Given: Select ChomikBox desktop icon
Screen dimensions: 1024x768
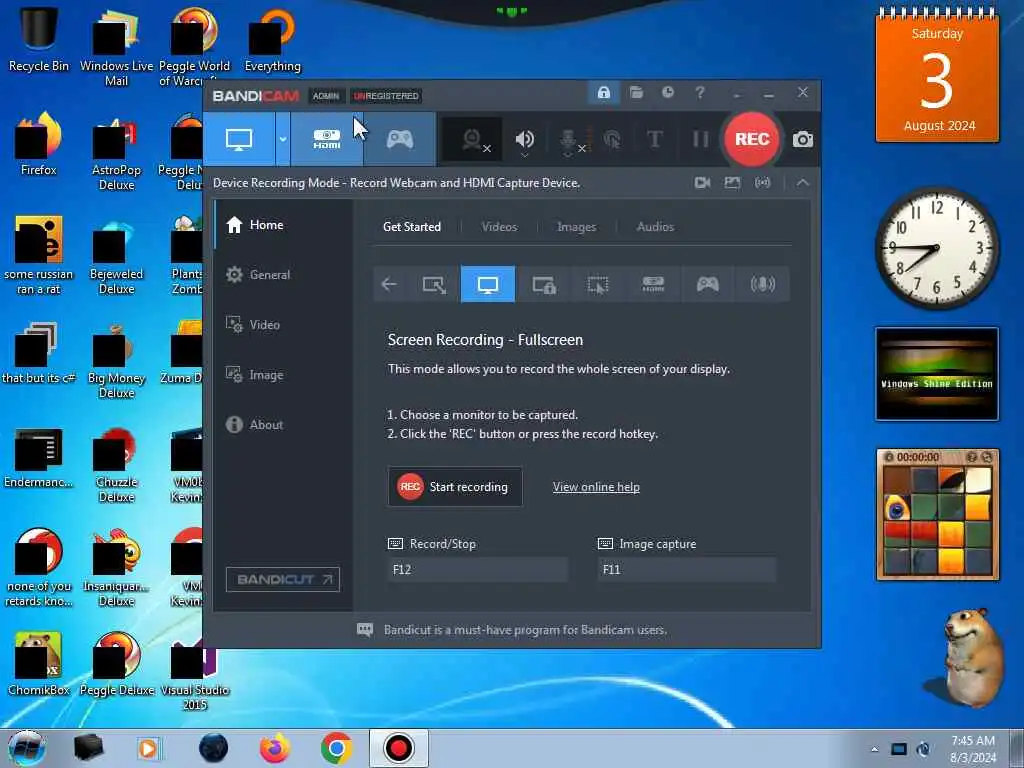Looking at the screenshot, I should (38, 664).
